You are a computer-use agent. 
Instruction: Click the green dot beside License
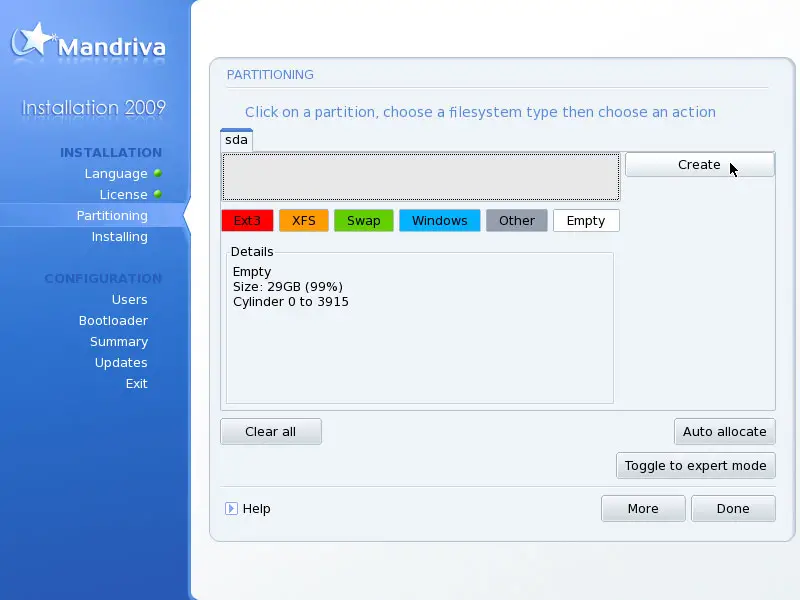coord(158,194)
